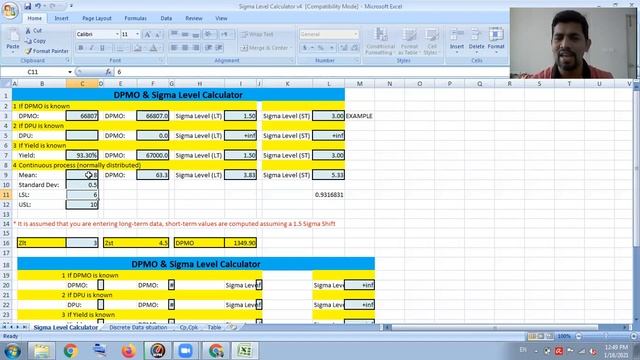The height and width of the screenshot is (360, 640).
Task: Open the Clipboard dialog launcher
Action: pyautogui.click(x=68, y=60)
